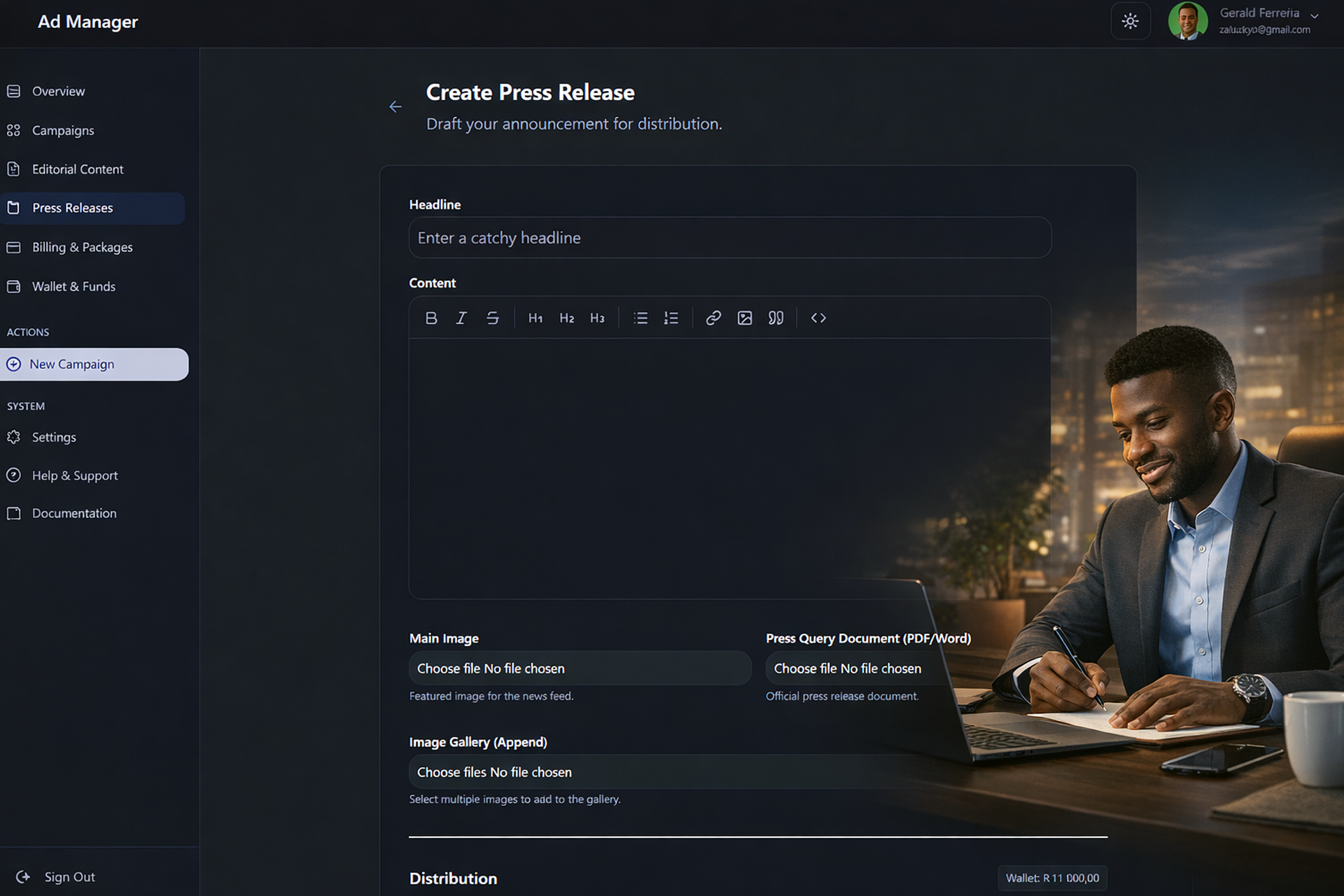Image resolution: width=1344 pixels, height=896 pixels.
Task: Click the New Campaign button
Action: click(94, 364)
